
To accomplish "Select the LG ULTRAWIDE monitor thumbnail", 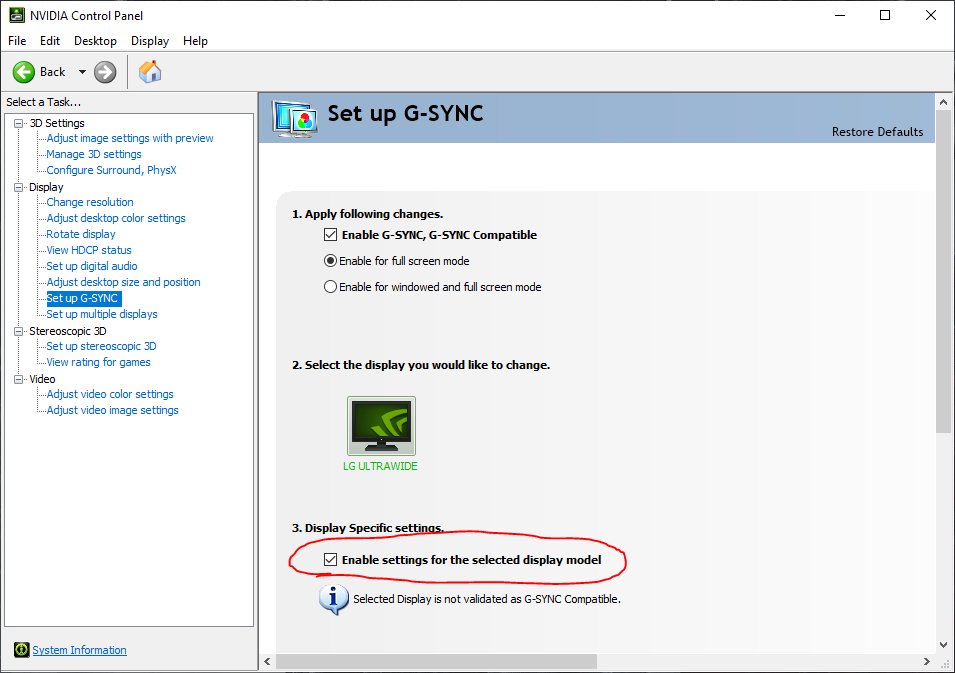I will (x=381, y=426).
